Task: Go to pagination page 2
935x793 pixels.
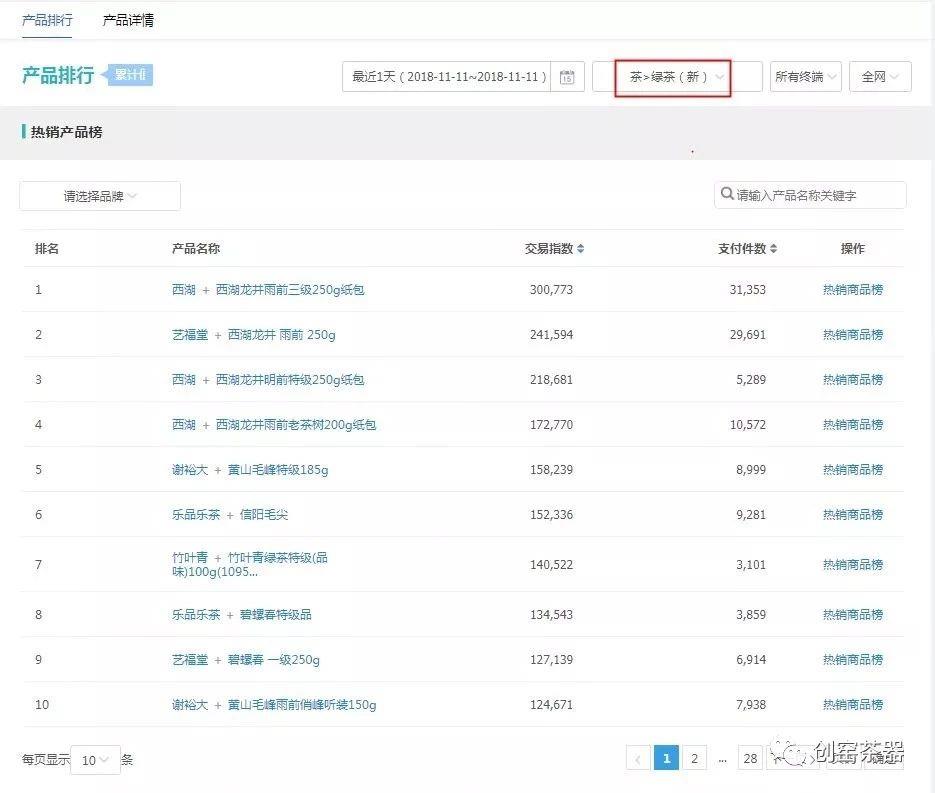Action: (694, 758)
